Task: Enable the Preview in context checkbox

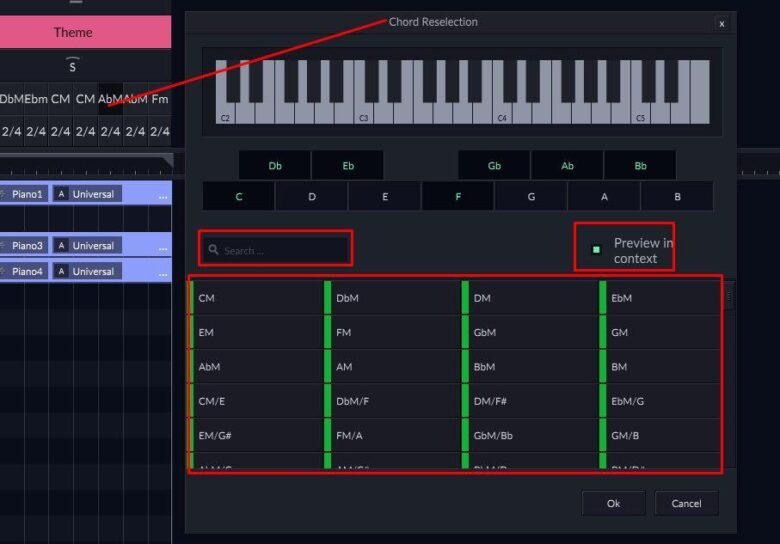Action: coord(597,250)
